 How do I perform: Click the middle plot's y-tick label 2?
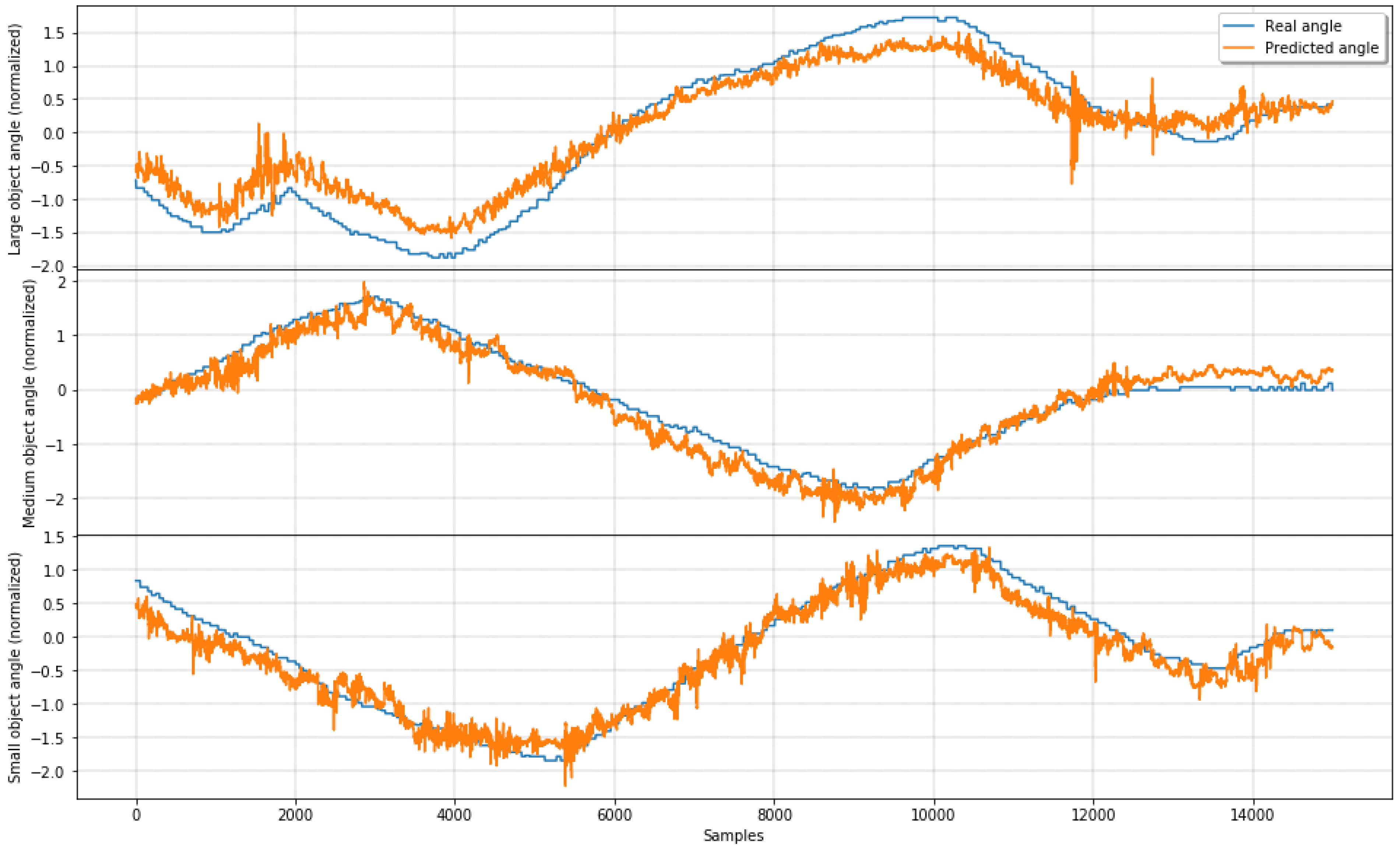click(x=62, y=282)
